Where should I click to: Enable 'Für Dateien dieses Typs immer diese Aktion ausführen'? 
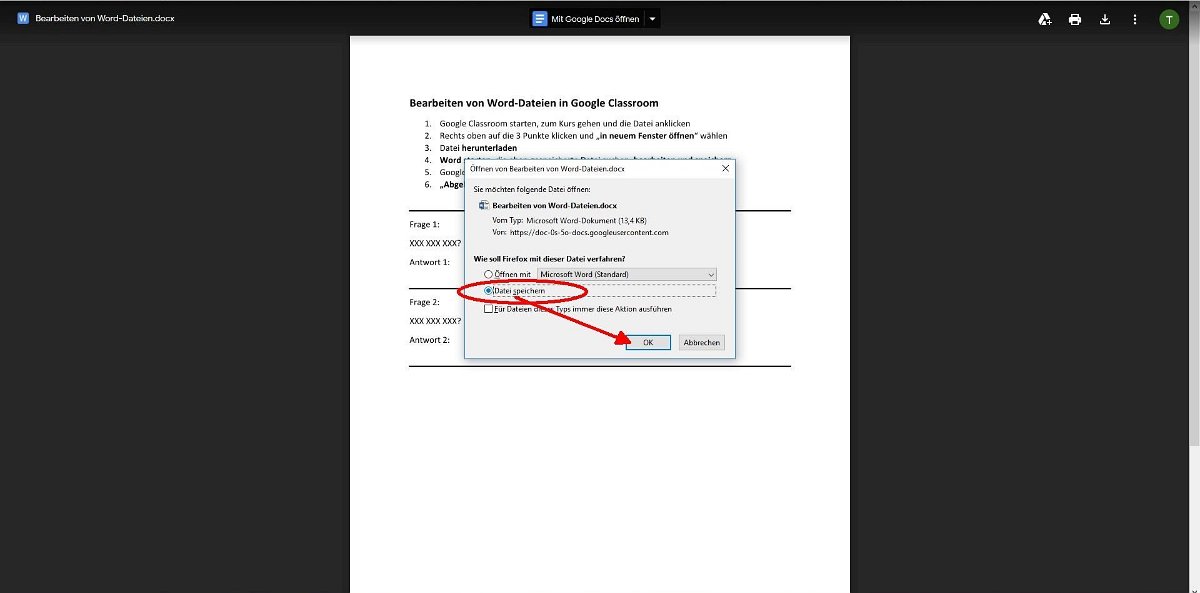488,309
